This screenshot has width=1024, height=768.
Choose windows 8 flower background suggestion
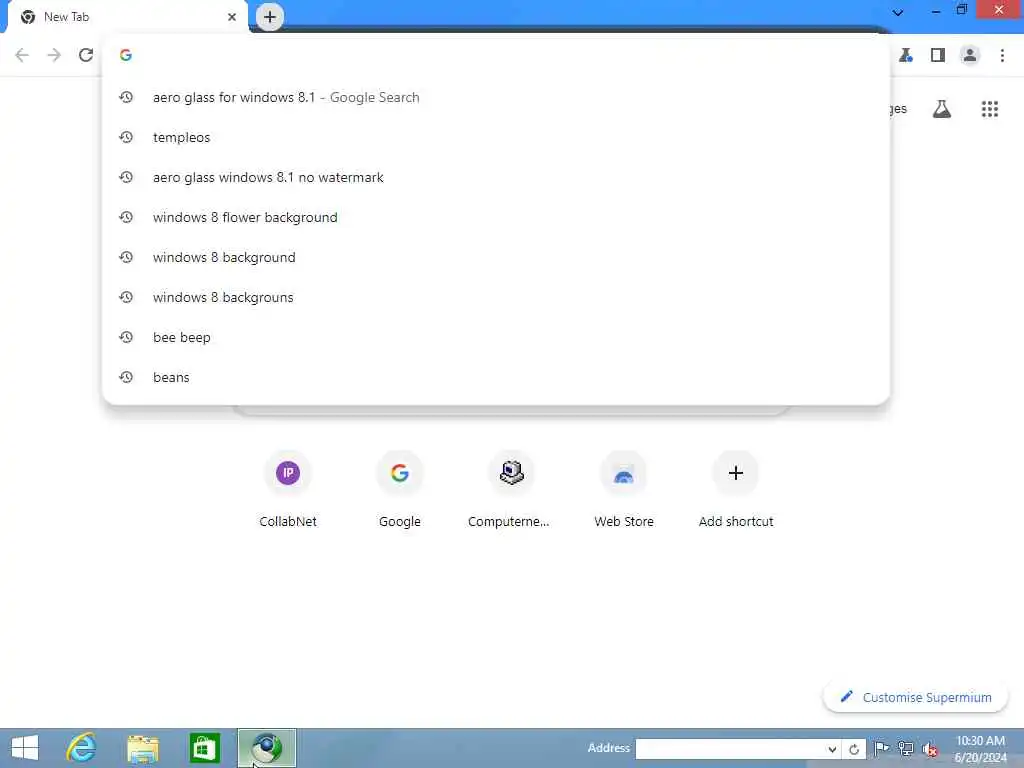pos(496,217)
